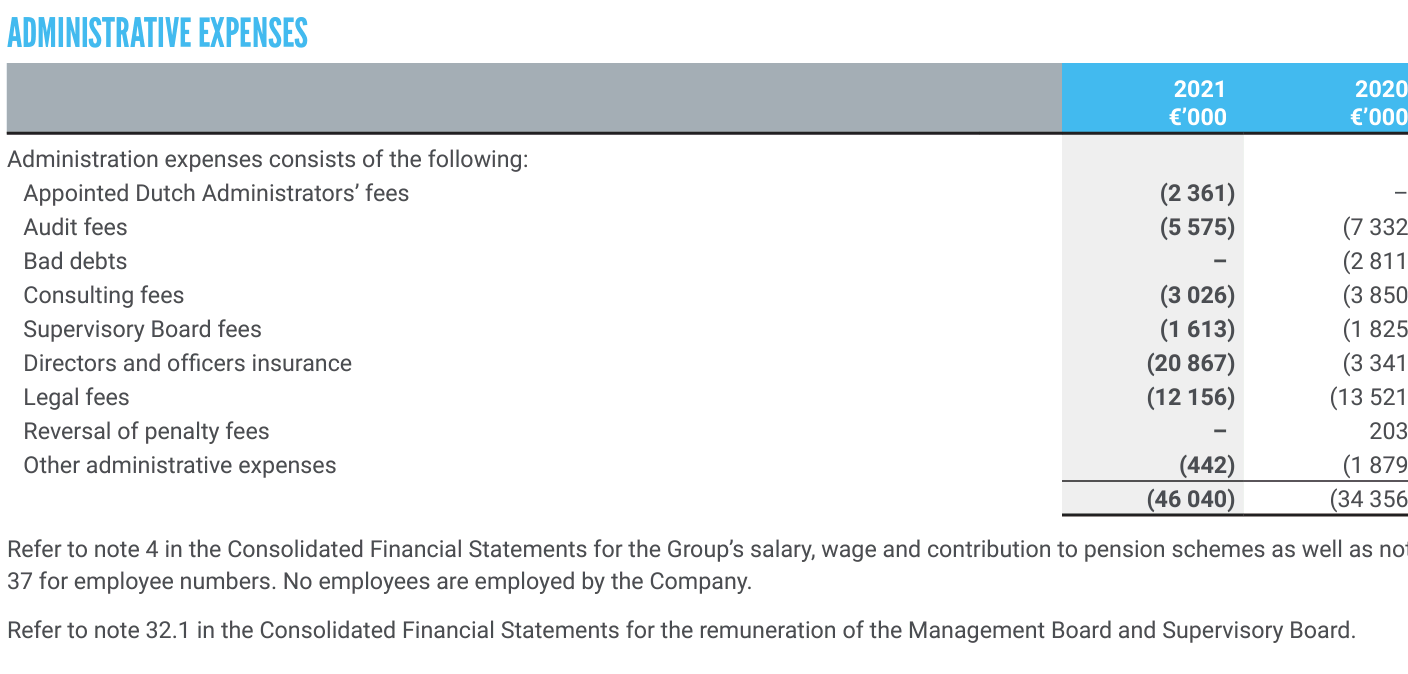Select the 2020 Reversal of penalty fees value 203
Viewport: 1408px width, 674px height.
pyautogui.click(x=1388, y=431)
